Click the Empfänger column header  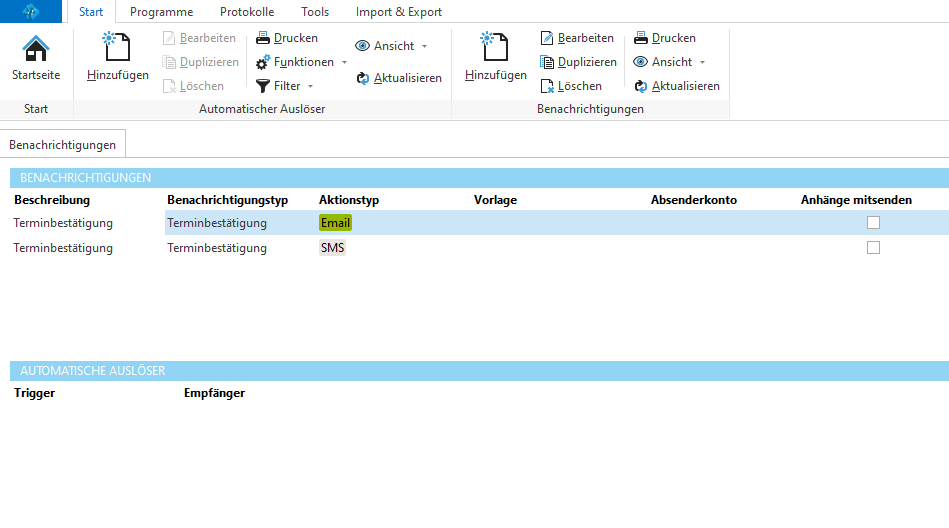214,393
